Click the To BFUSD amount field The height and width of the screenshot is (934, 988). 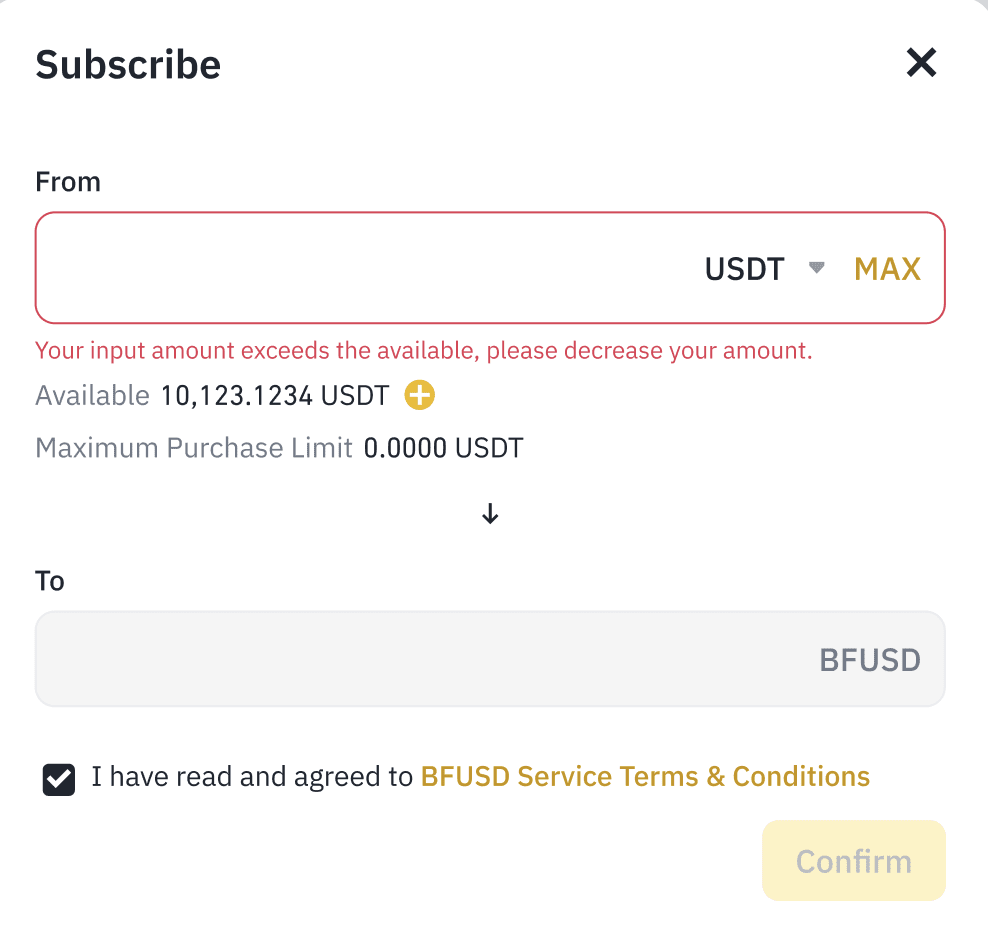click(490, 659)
